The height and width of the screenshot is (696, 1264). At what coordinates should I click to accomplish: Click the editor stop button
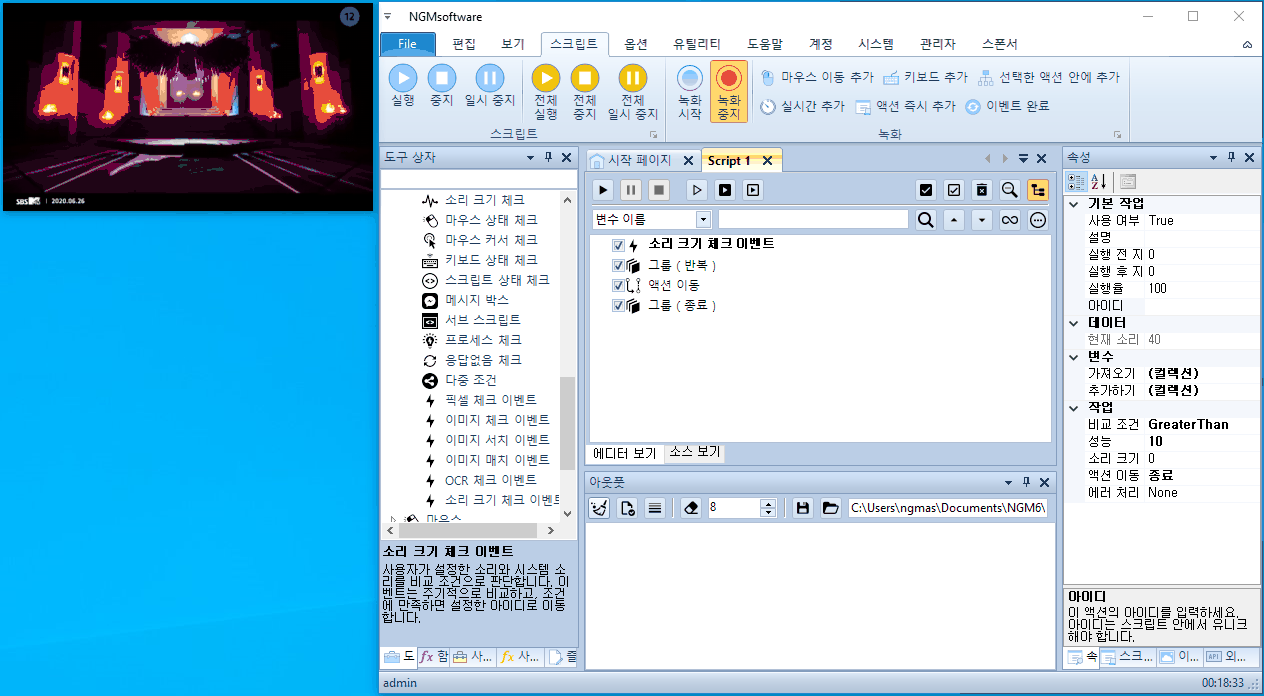click(x=658, y=190)
